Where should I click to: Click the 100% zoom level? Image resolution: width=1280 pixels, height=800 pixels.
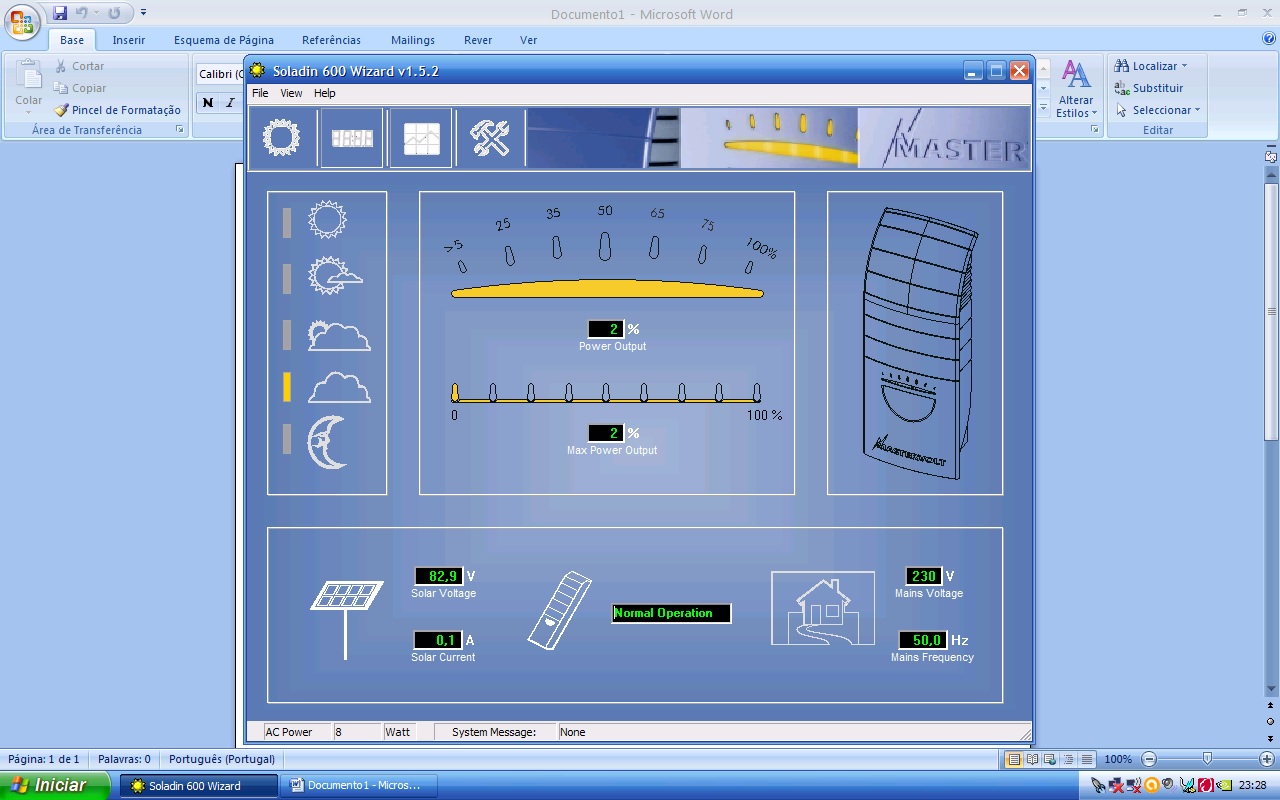[x=1118, y=760]
